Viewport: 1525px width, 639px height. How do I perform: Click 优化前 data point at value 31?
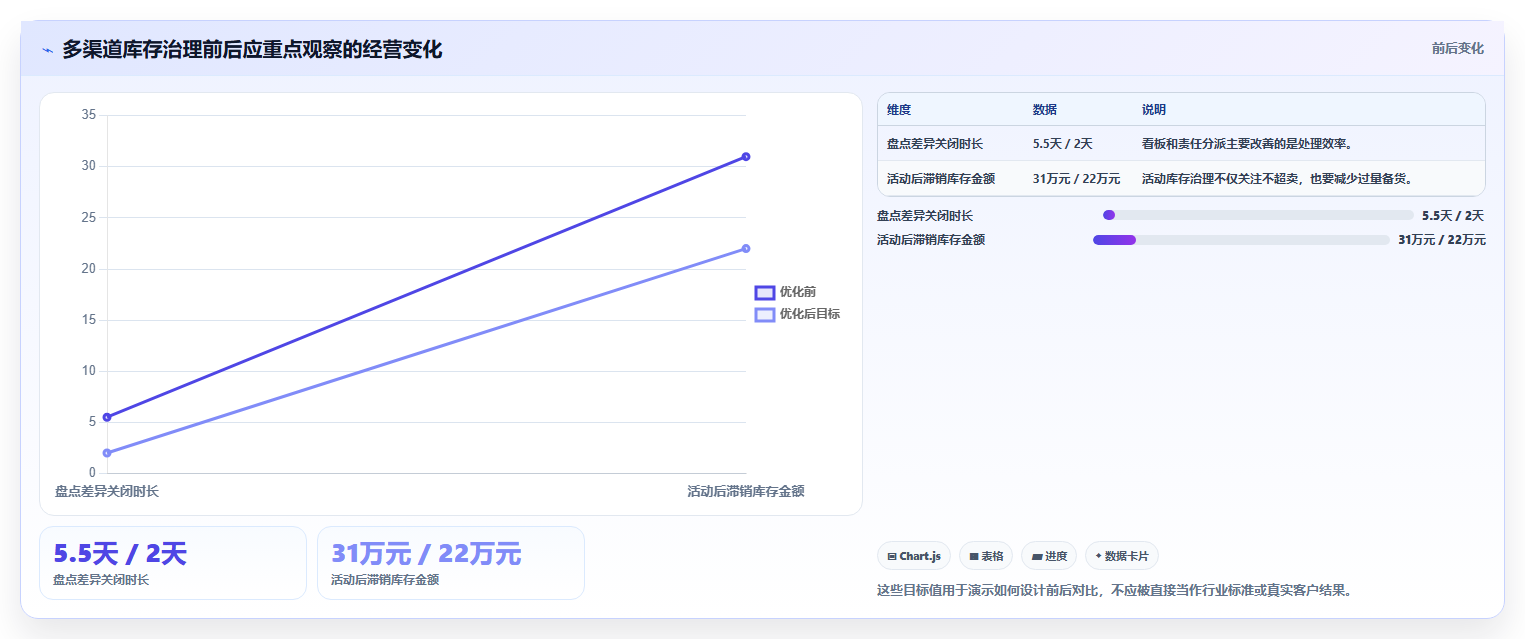point(746,156)
